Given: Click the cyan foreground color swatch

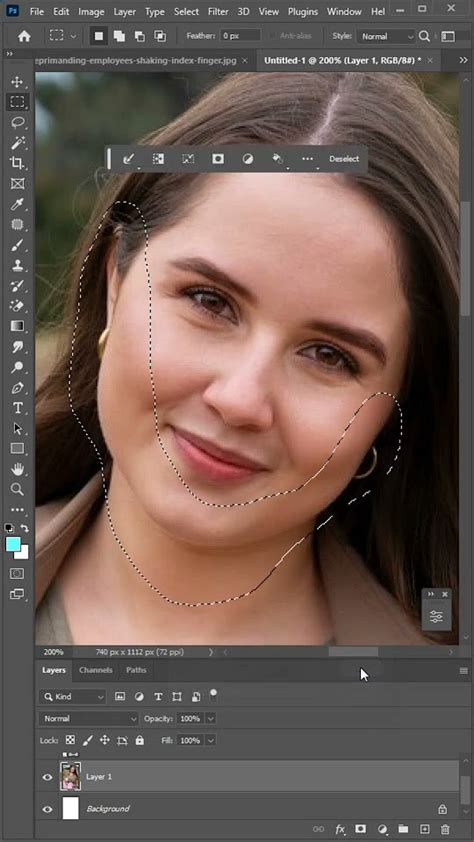Looking at the screenshot, I should click(x=13, y=545).
